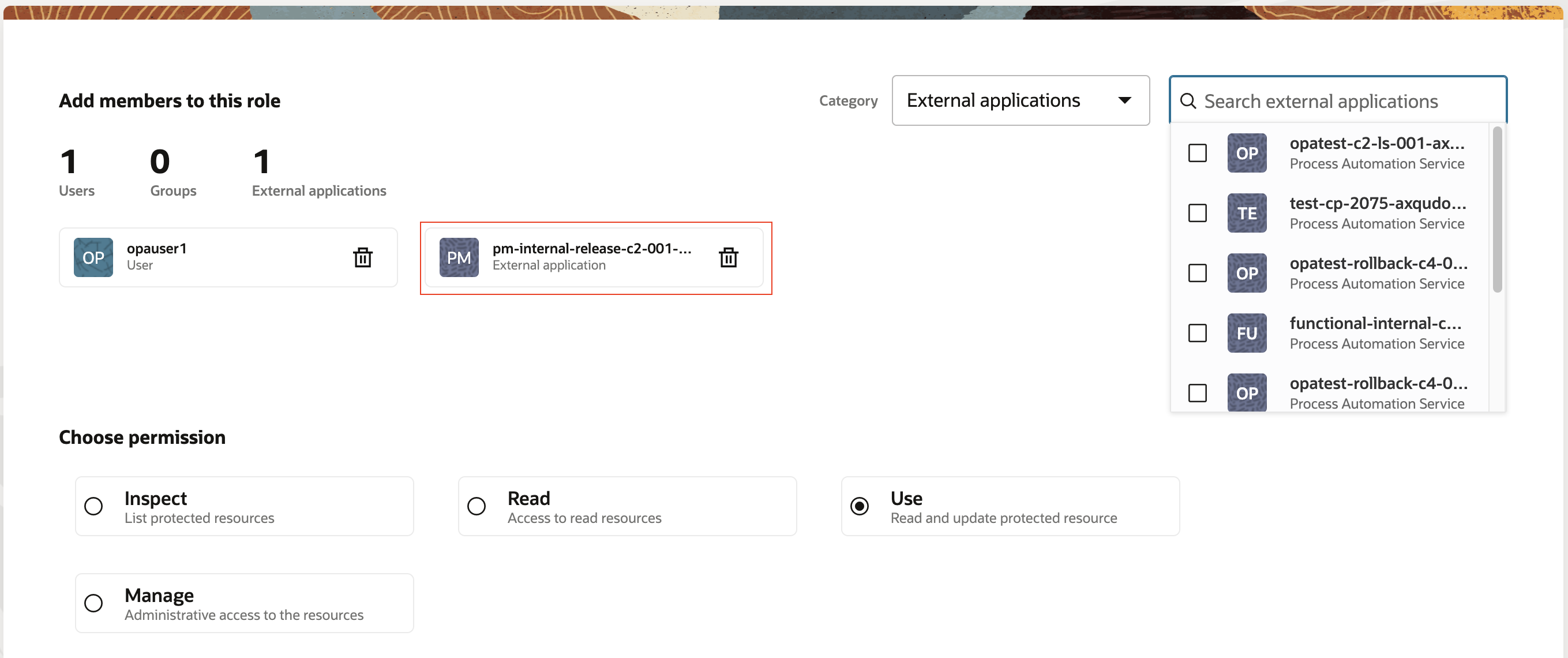Click the PM avatar of pm-internal-release application

coord(459,257)
